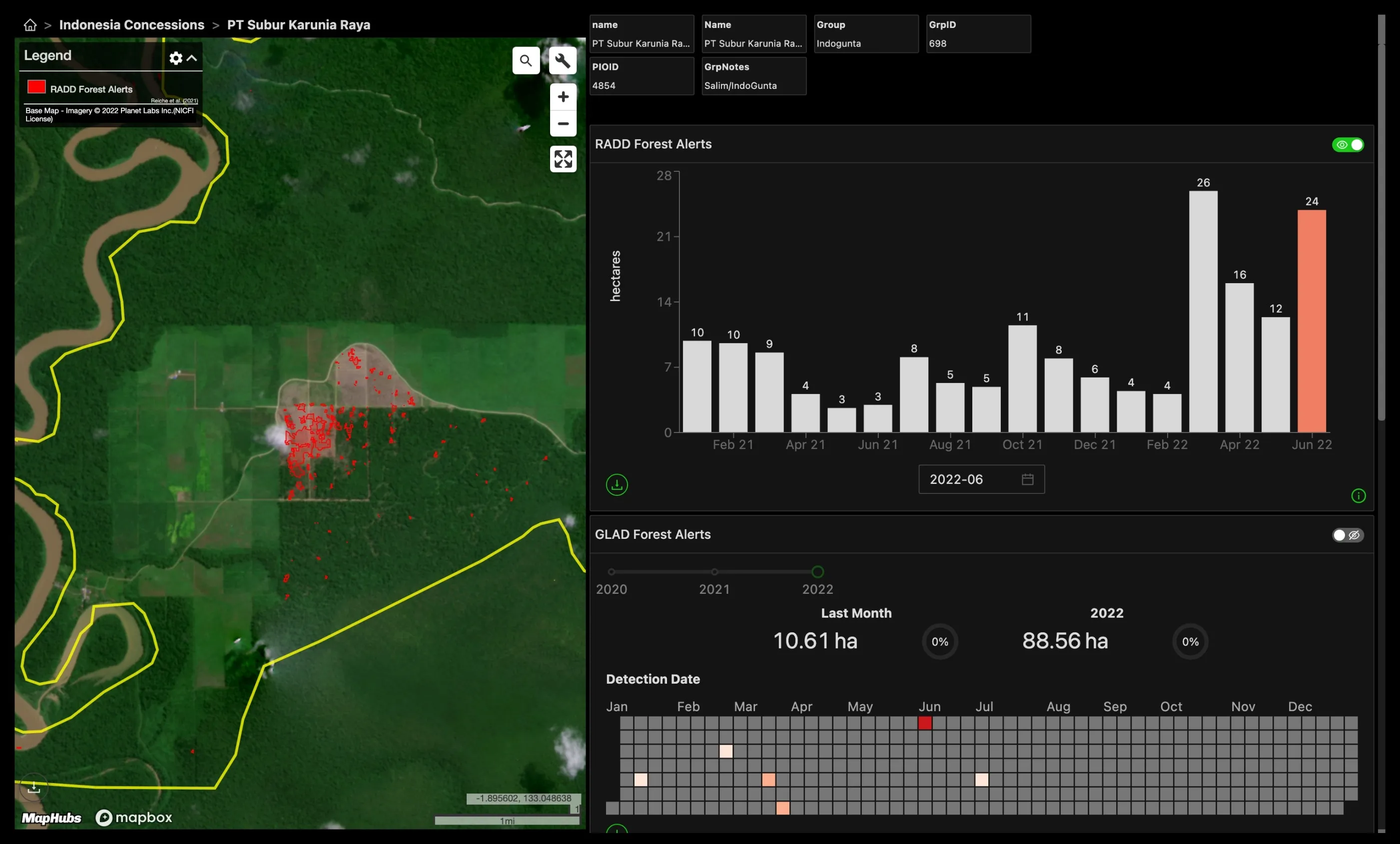Image resolution: width=1400 pixels, height=844 pixels.
Task: Click the RADD Forest Alerts red swatch
Action: point(36,87)
